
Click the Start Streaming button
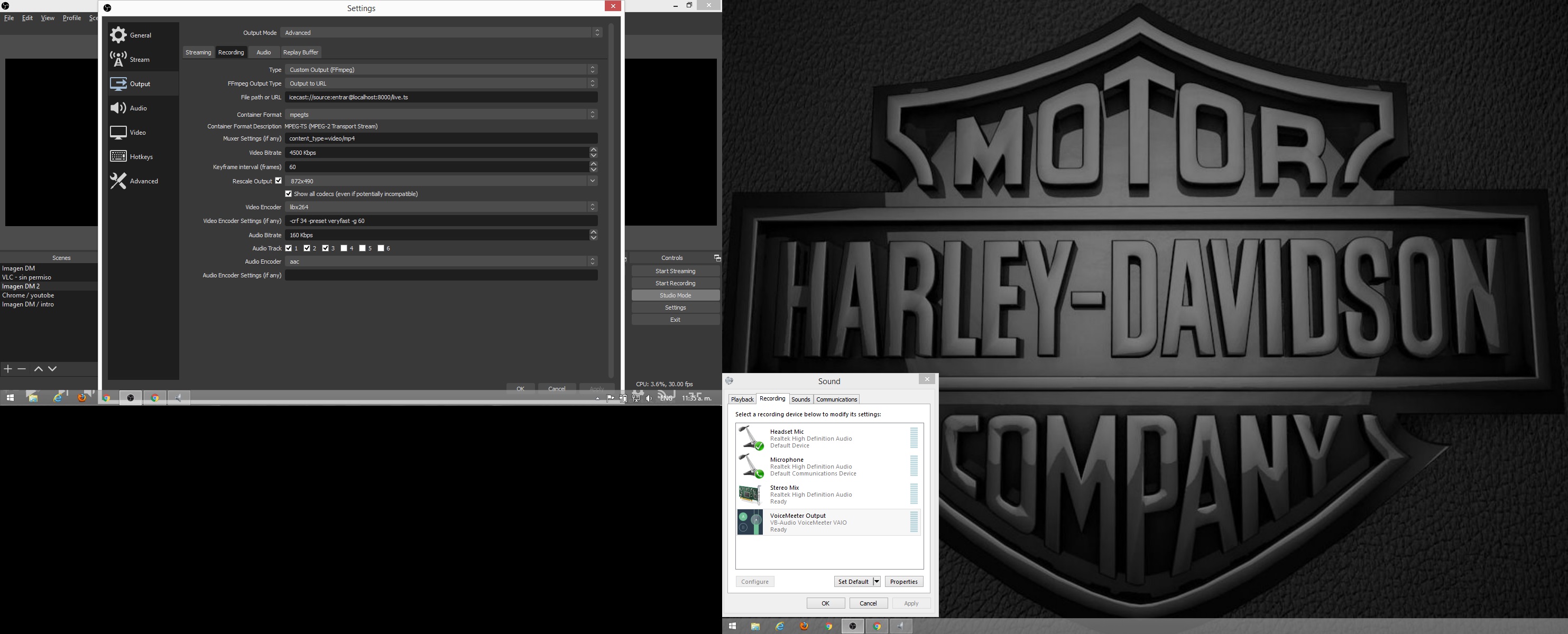[x=675, y=272]
